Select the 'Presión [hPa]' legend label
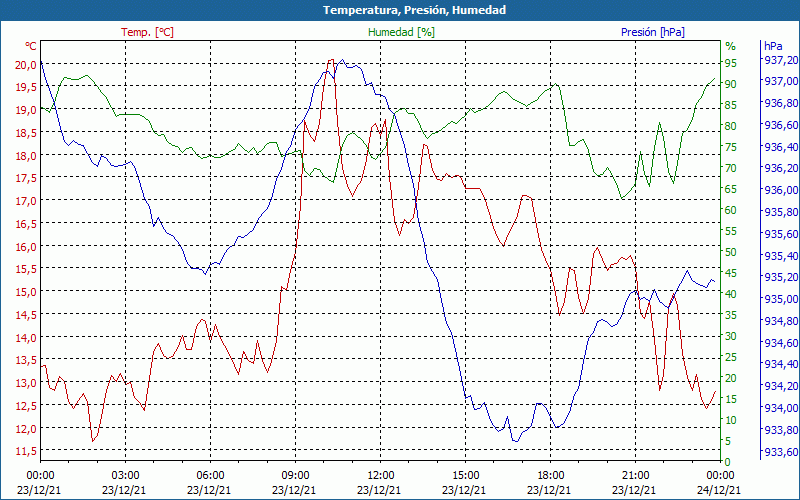 pyautogui.click(x=653, y=32)
